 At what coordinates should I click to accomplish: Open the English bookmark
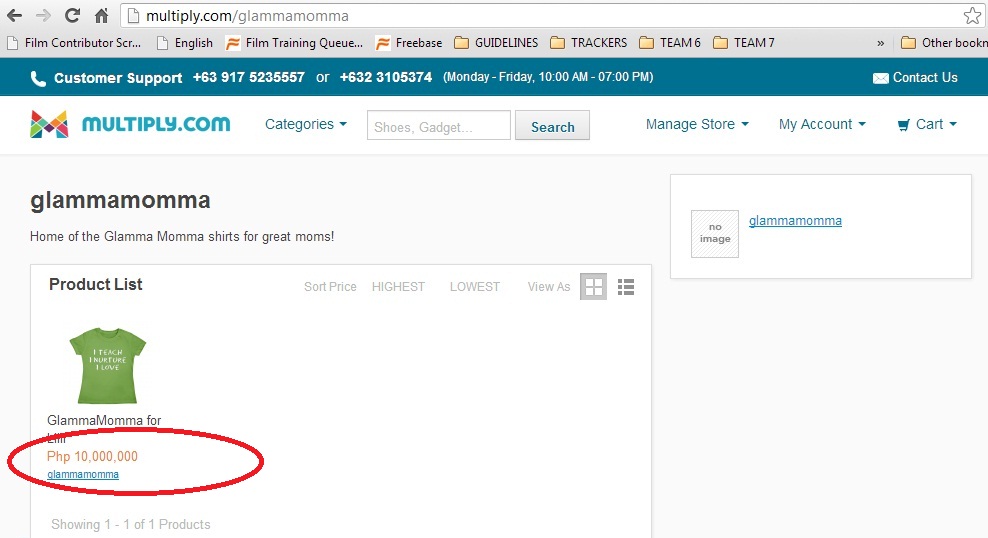[x=185, y=43]
